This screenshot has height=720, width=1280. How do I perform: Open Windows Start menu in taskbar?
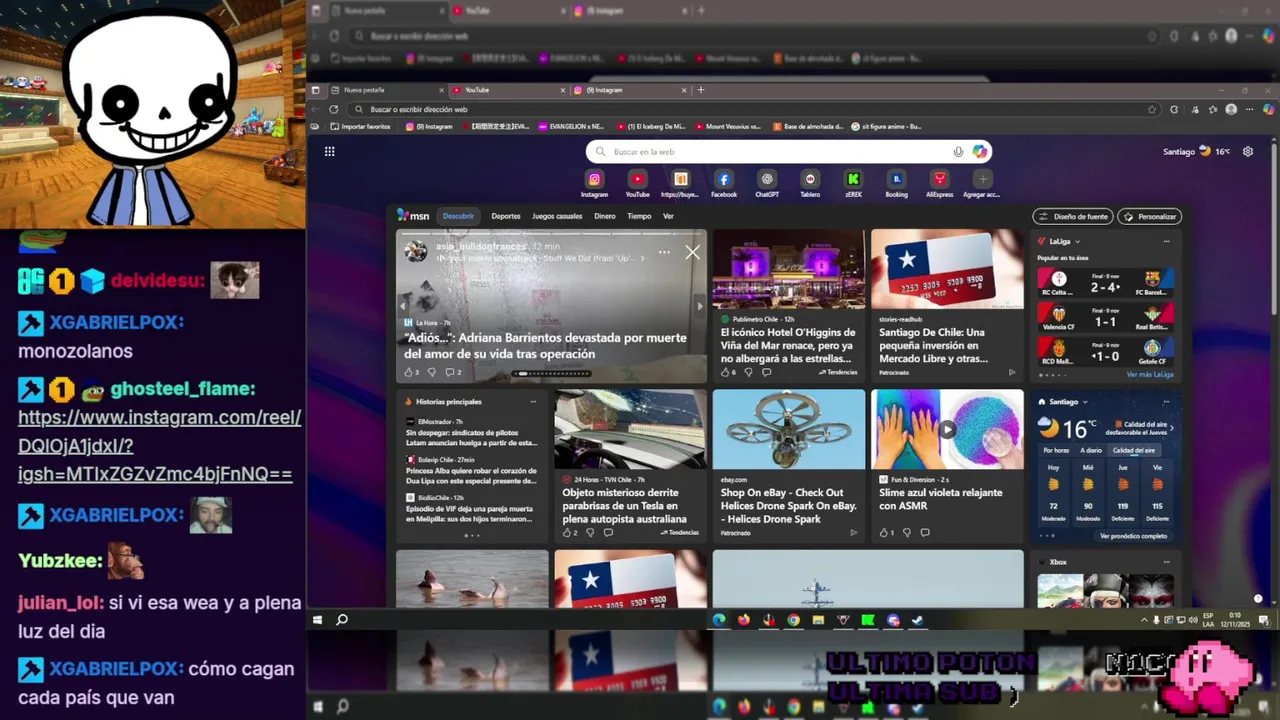pos(318,620)
